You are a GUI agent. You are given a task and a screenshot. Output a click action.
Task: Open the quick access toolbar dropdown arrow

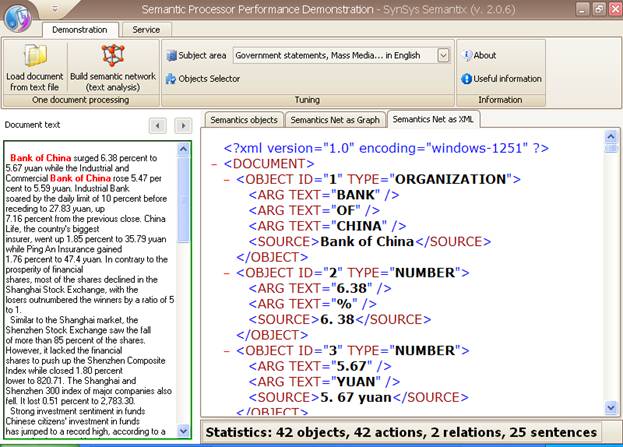55,8
